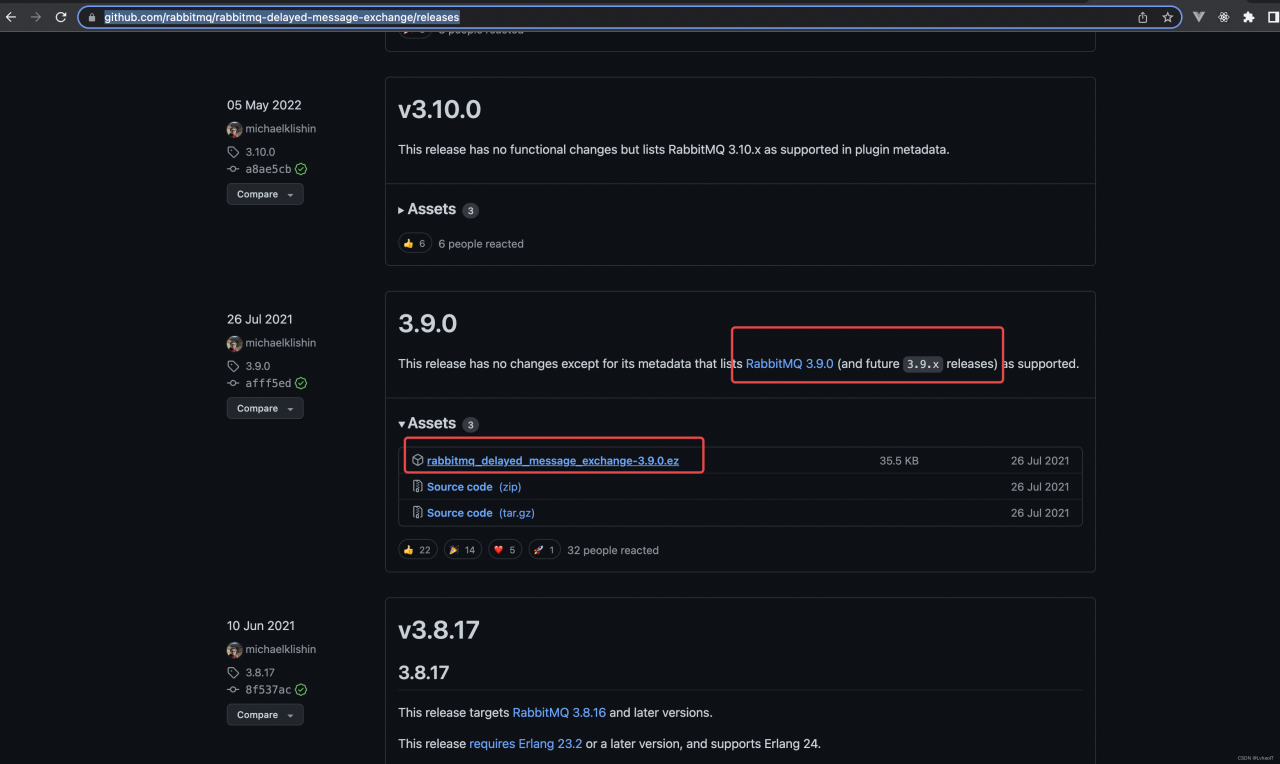The width and height of the screenshot is (1280, 764).
Task: Toggle the browser side panel icon
Action: [1273, 17]
